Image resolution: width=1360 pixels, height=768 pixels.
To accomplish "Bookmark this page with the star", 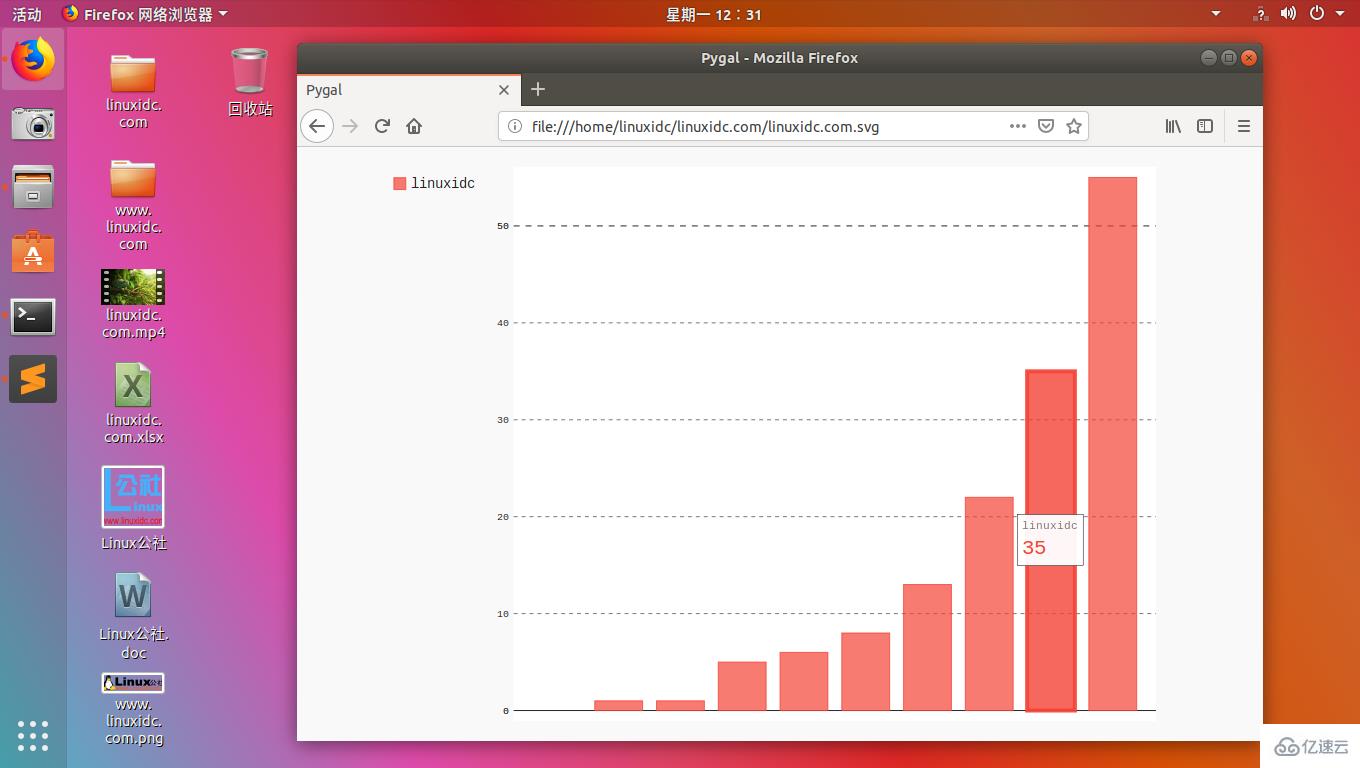I will click(x=1074, y=126).
